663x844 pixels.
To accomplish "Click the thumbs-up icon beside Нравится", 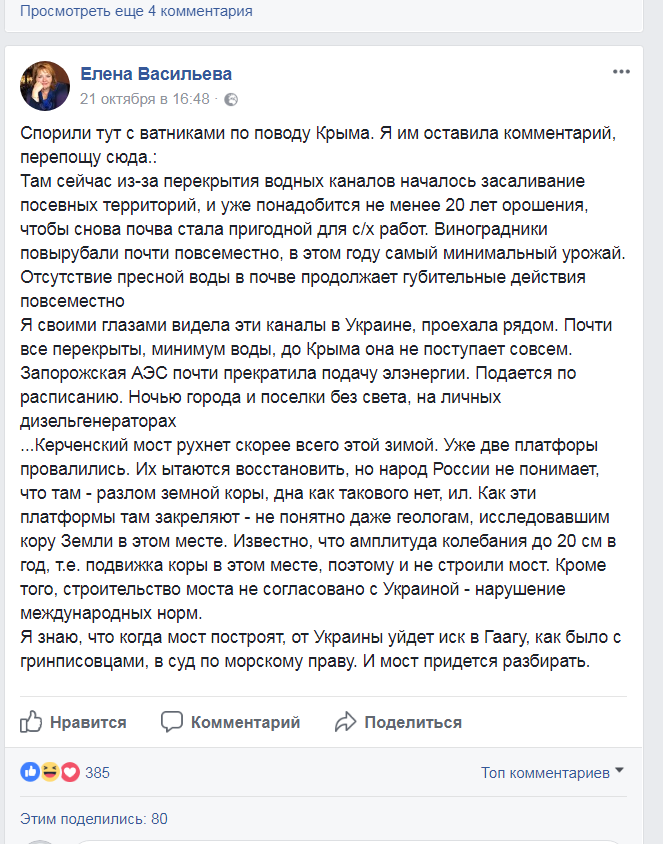I will click(31, 721).
